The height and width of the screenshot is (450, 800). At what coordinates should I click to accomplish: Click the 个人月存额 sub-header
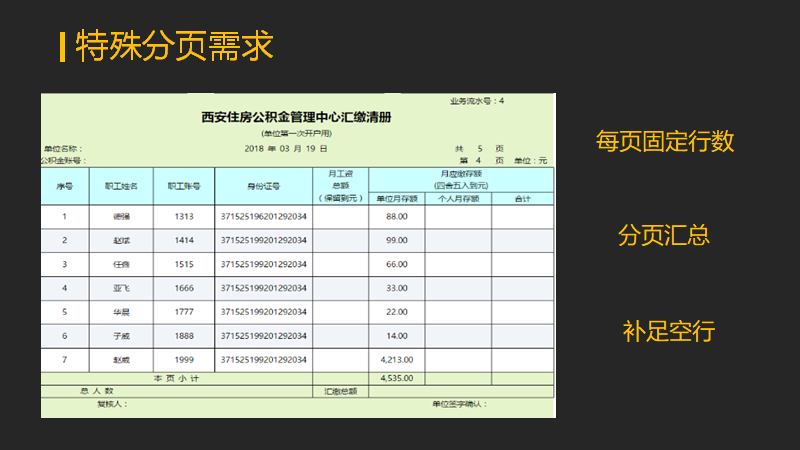[458, 198]
